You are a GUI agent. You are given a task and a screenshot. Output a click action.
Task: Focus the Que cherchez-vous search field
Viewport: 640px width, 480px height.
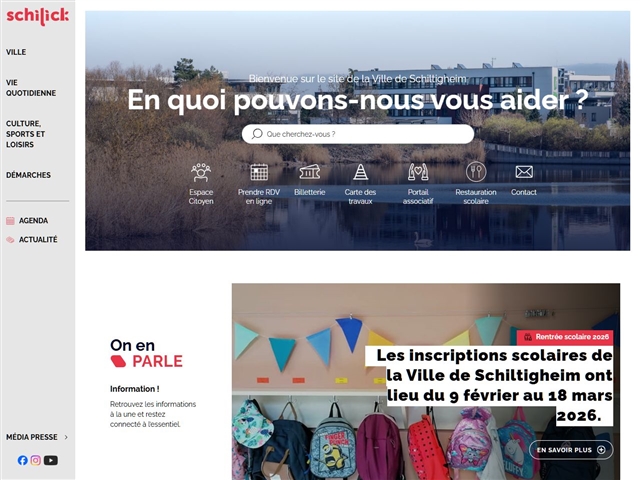point(358,134)
